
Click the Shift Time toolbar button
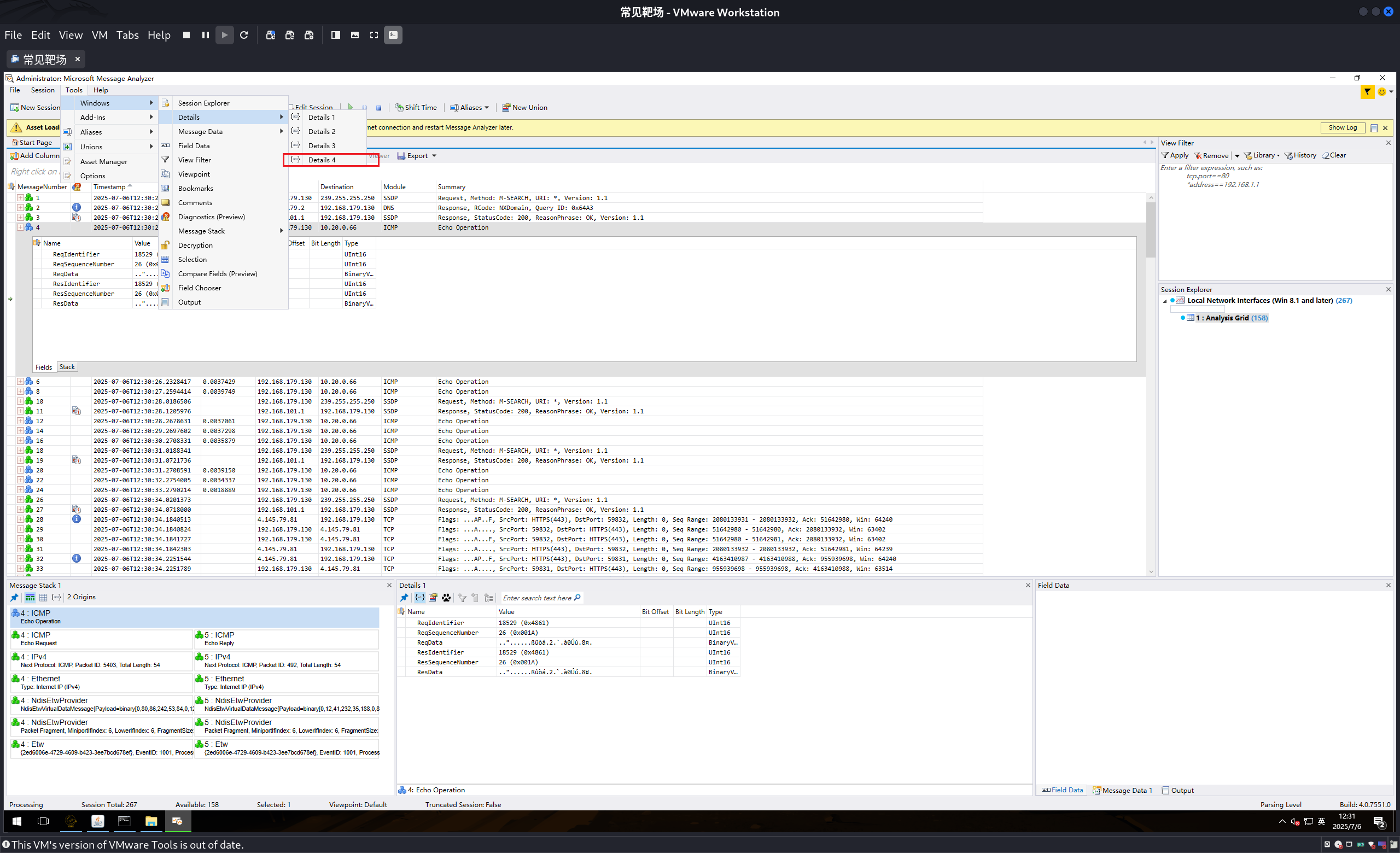click(416, 107)
